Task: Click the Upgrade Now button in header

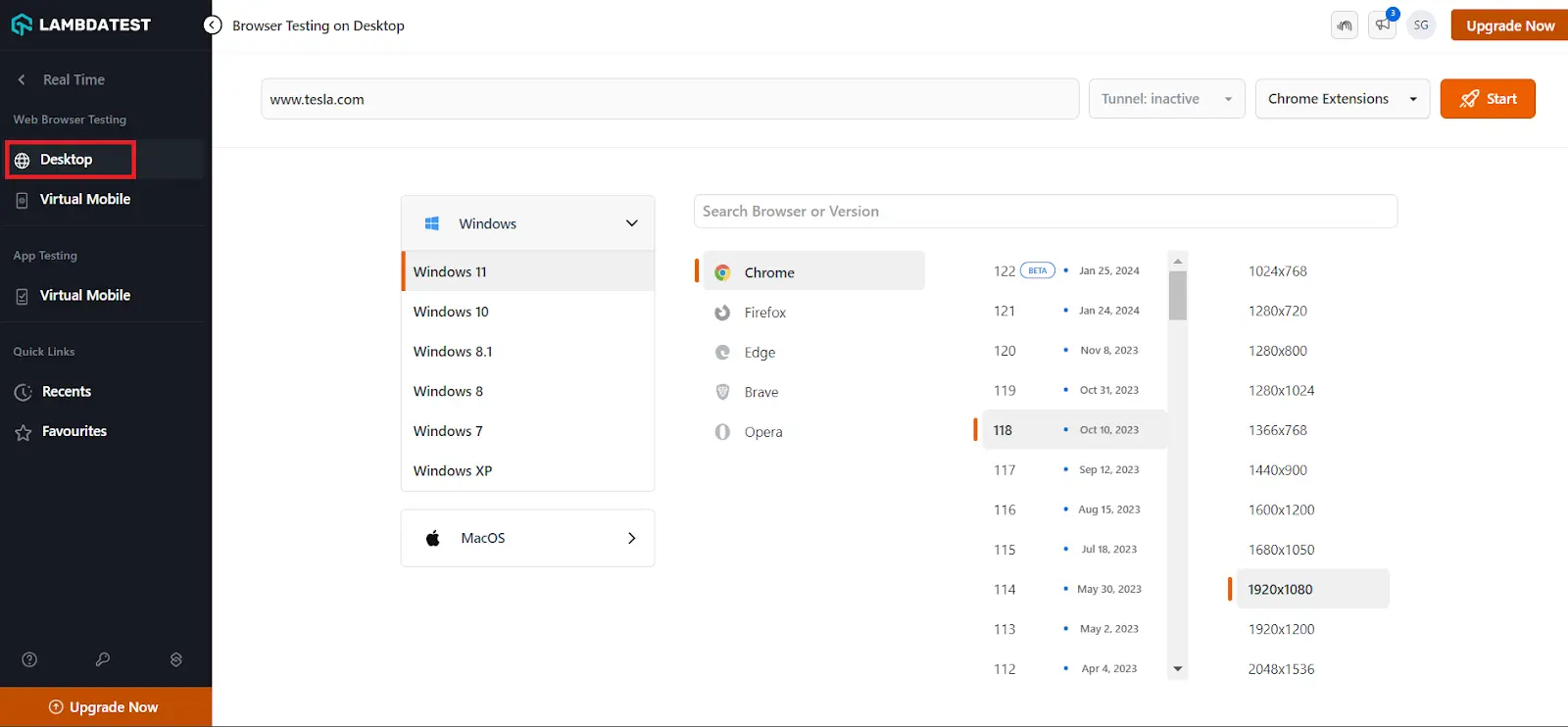Action: [1509, 25]
